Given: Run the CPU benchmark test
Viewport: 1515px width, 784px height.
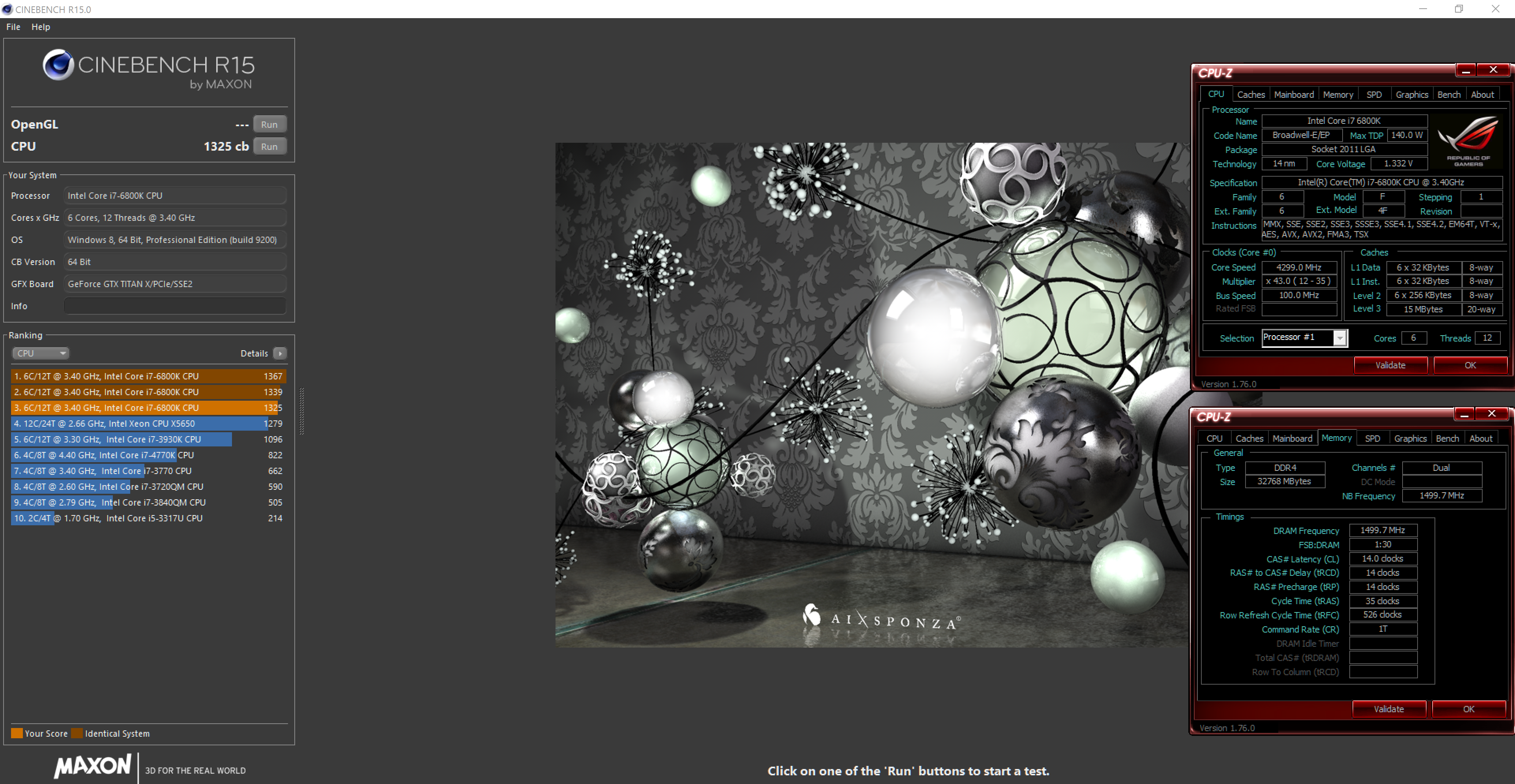Looking at the screenshot, I should [269, 146].
